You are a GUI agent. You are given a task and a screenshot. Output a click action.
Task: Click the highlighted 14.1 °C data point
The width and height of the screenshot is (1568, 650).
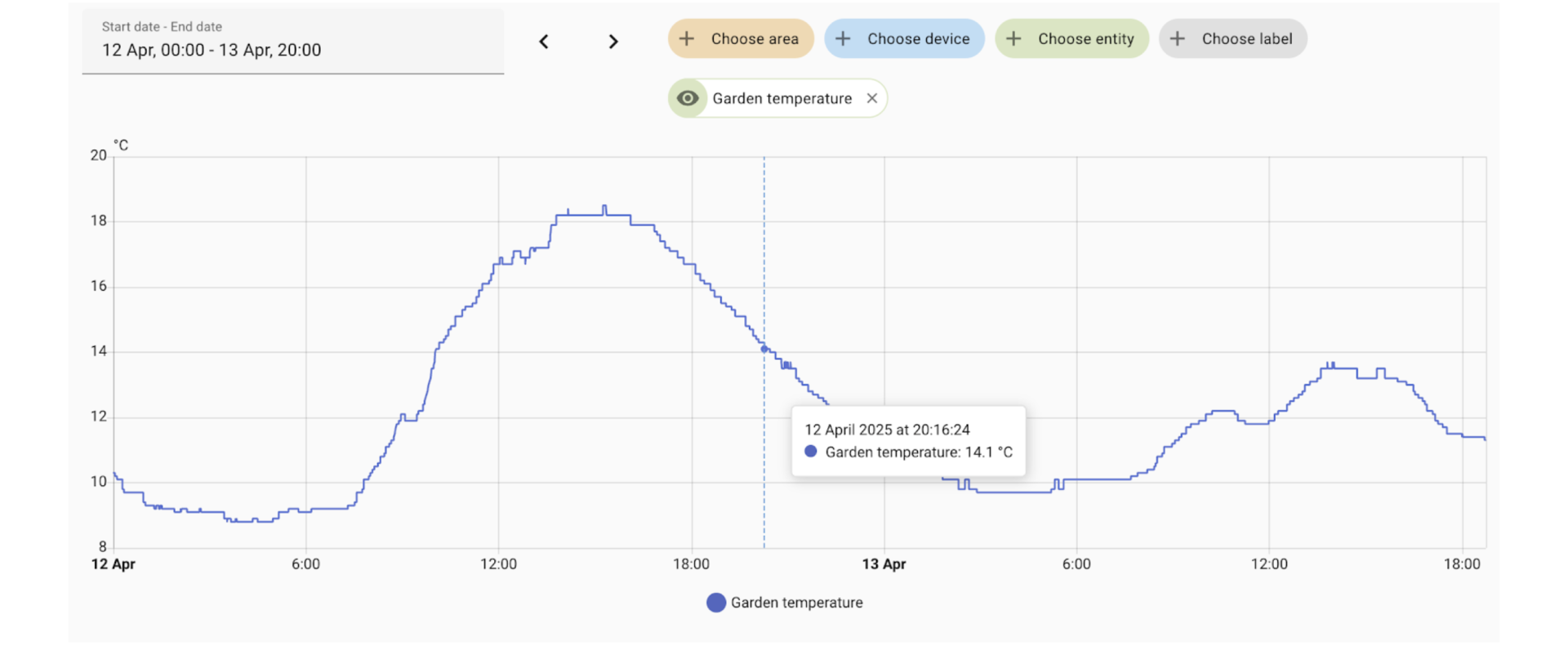[764, 349]
